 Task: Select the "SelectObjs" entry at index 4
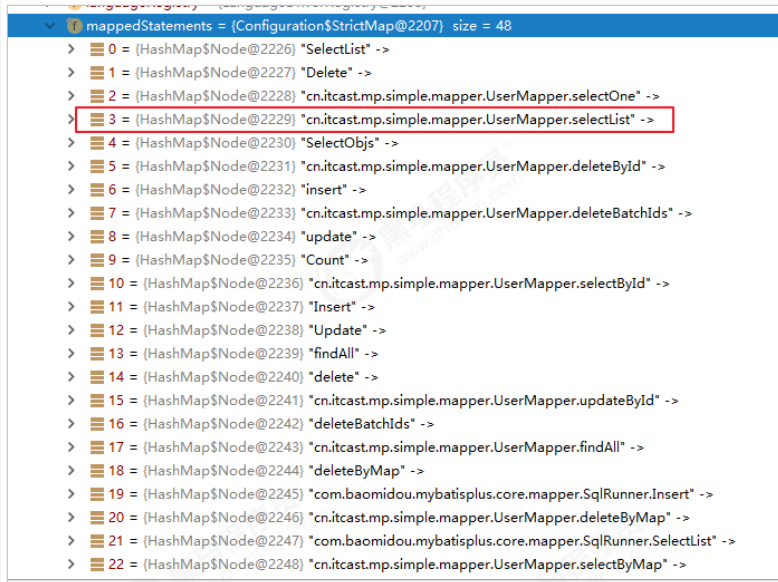[392, 143]
